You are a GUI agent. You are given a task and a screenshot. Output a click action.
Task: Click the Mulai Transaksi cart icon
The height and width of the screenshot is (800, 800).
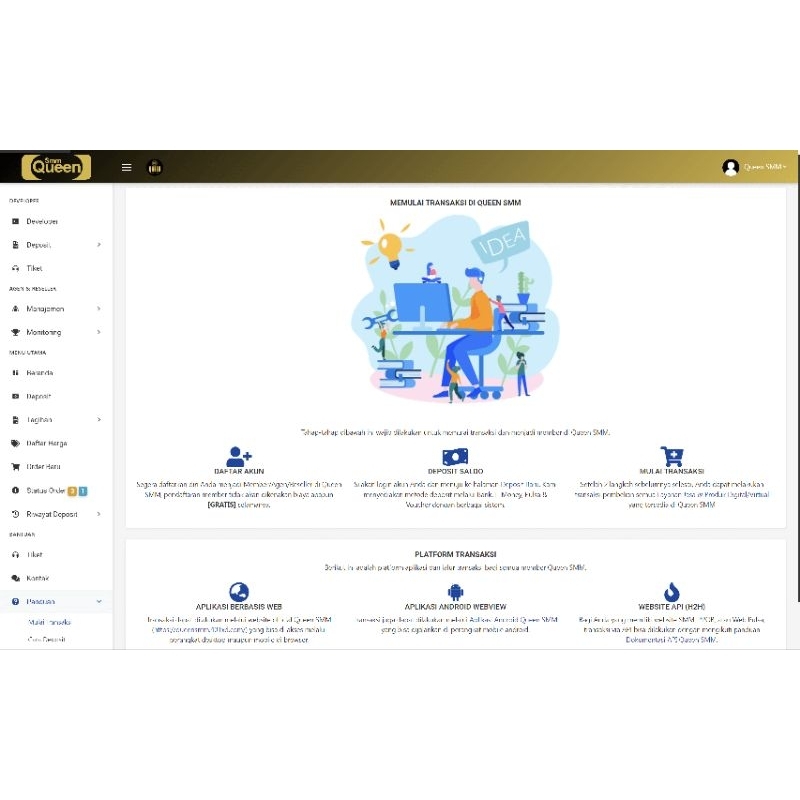tap(671, 456)
